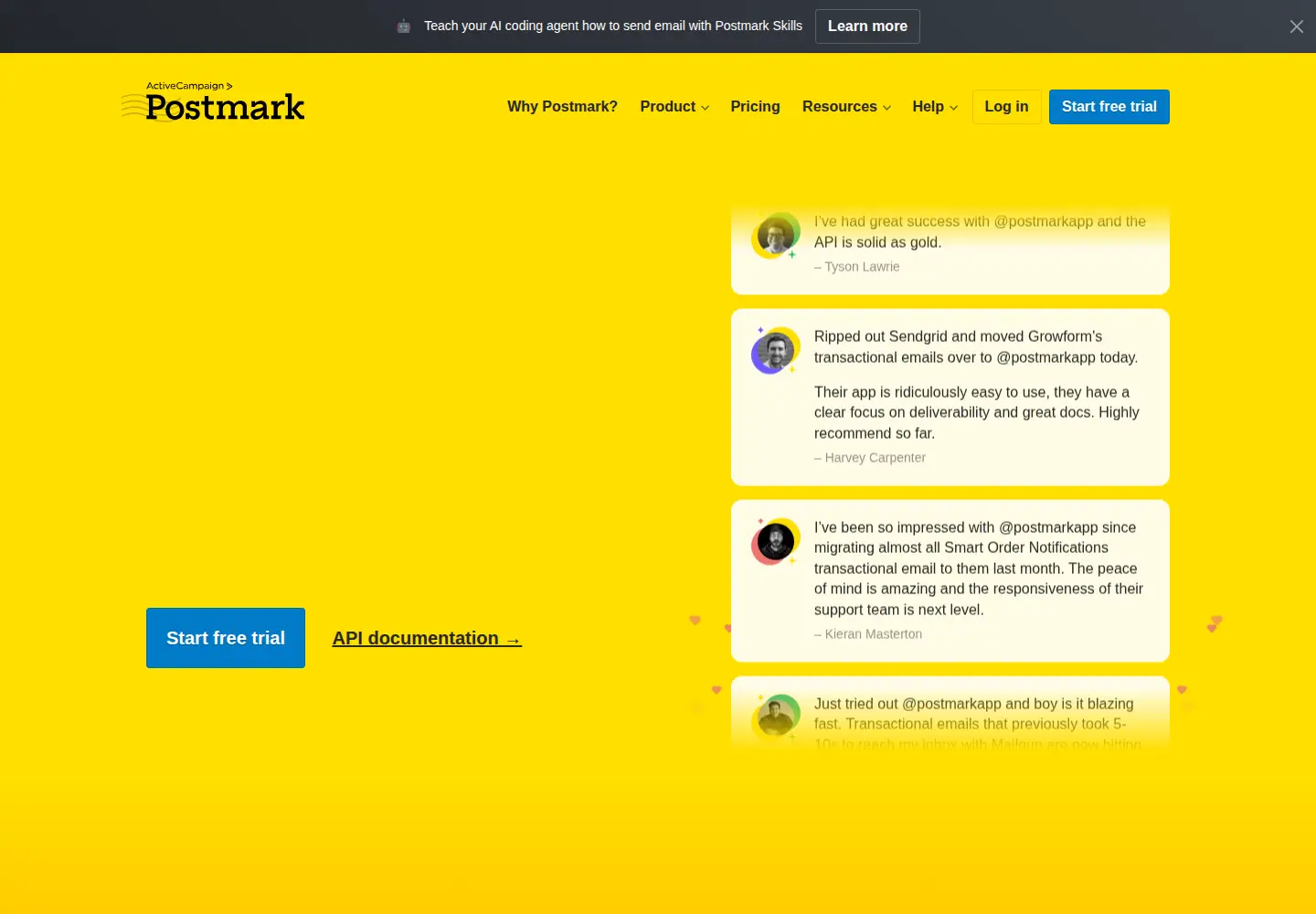Click the name "– Tyson Lawrie"
The image size is (1316, 914).
[x=856, y=267]
